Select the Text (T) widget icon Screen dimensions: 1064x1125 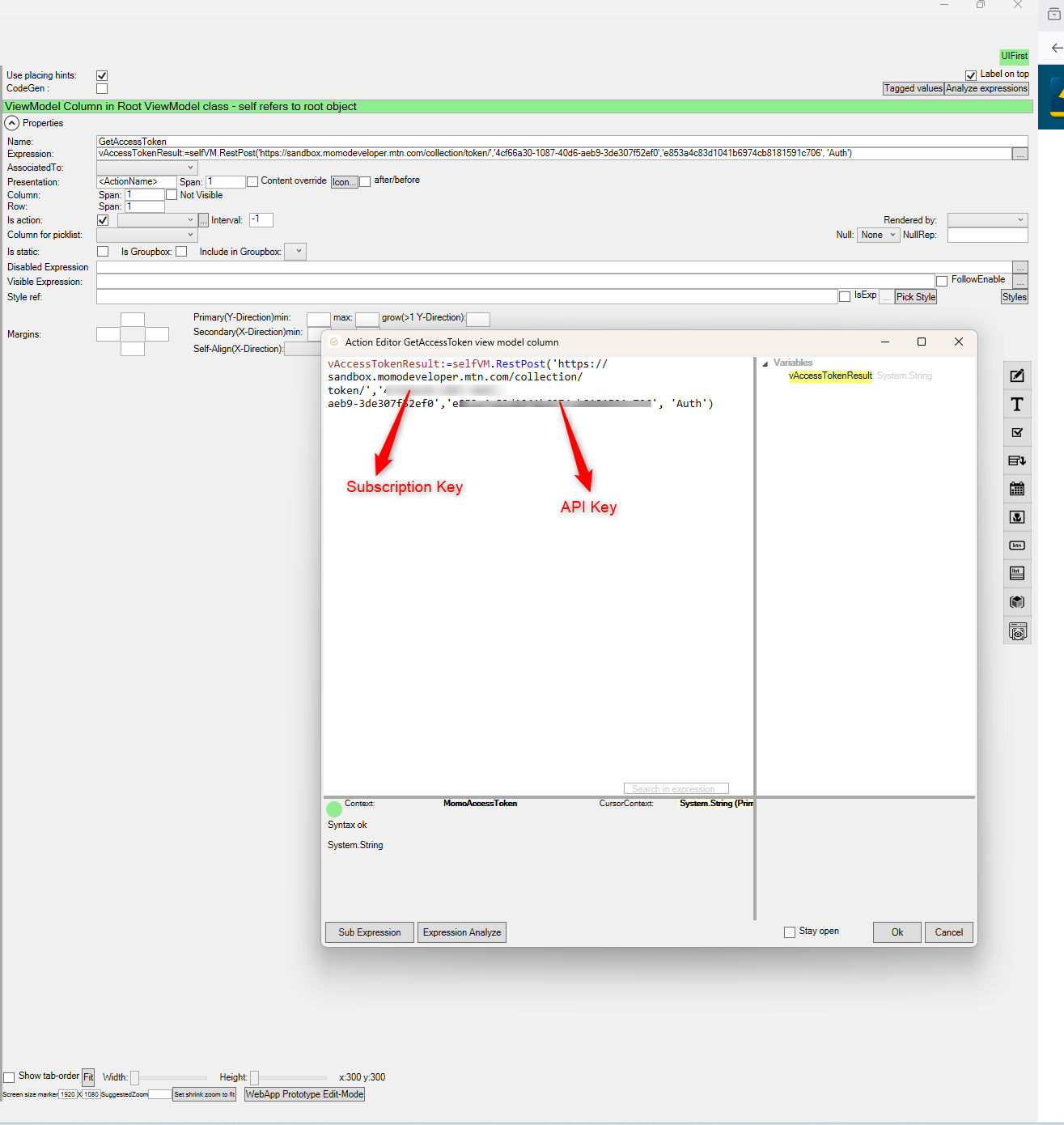click(x=1017, y=405)
